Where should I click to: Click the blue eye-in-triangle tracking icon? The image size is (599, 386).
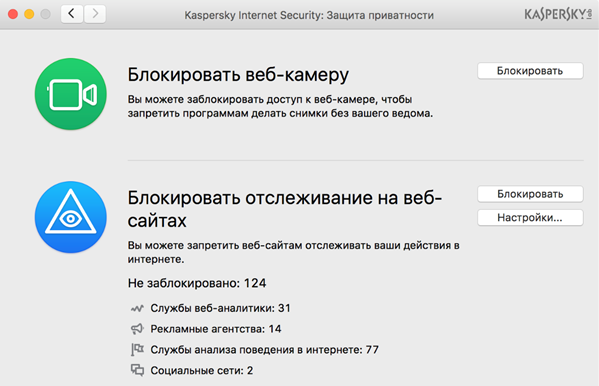(x=71, y=217)
